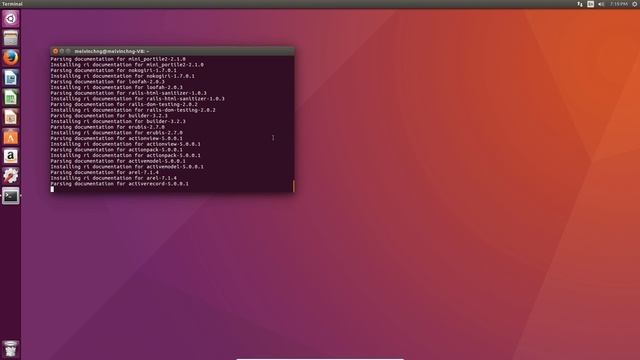This screenshot has width=640, height=360.
Task: Open LibreOffice Calc from the launcher
Action: [x=11, y=97]
